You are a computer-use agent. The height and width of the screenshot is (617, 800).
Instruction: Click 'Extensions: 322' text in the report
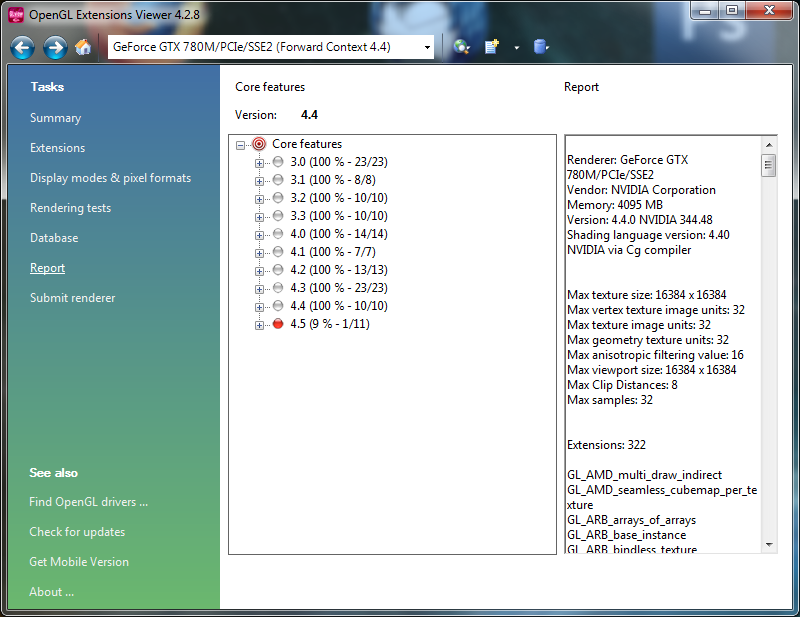tap(606, 445)
